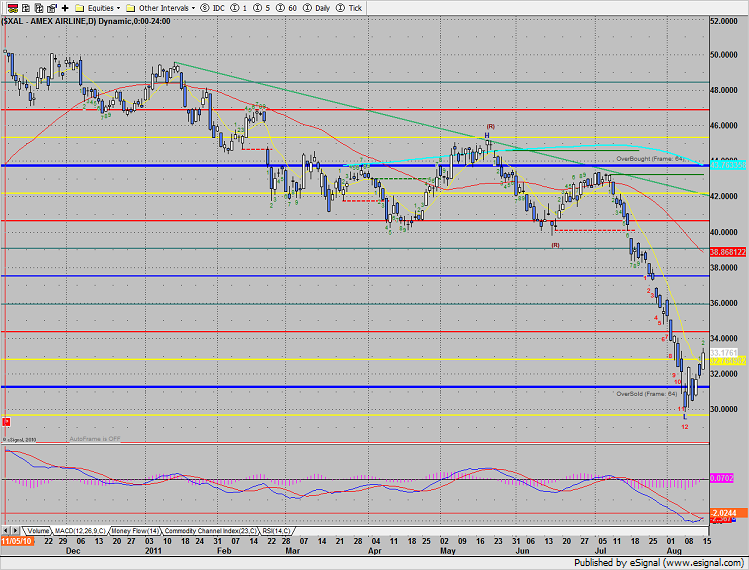This screenshot has height=570, width=749.
Task: Switch to the Tick interval
Action: coord(349,8)
